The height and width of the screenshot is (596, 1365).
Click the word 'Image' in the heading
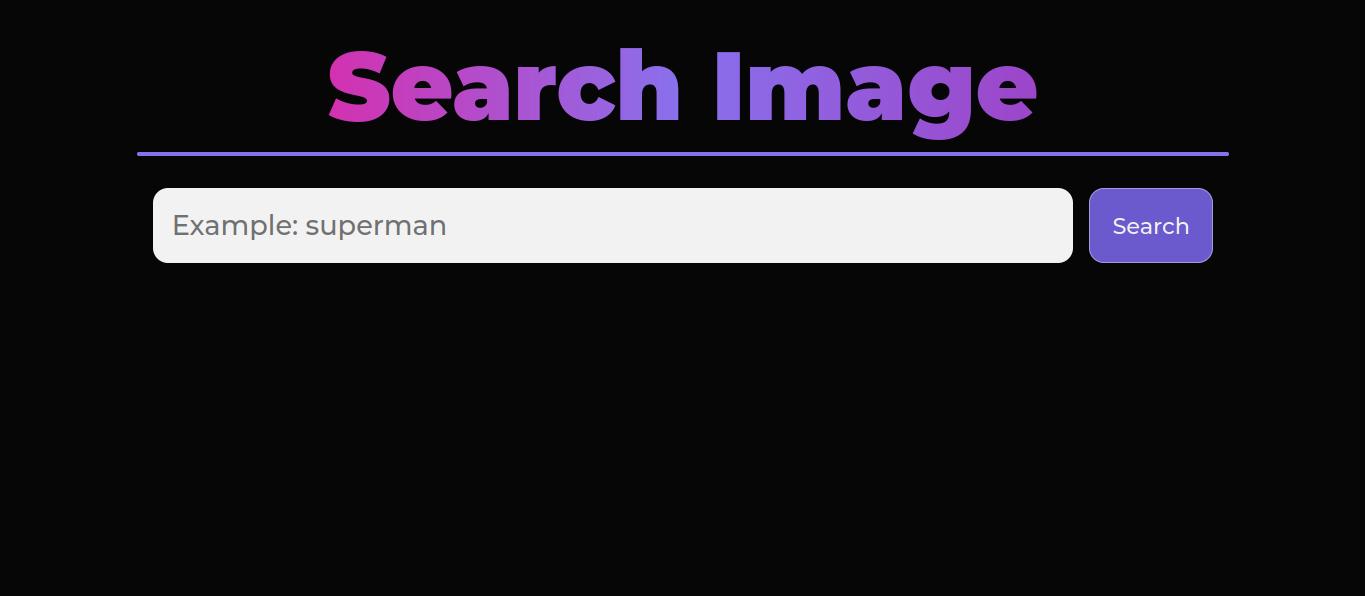click(876, 90)
